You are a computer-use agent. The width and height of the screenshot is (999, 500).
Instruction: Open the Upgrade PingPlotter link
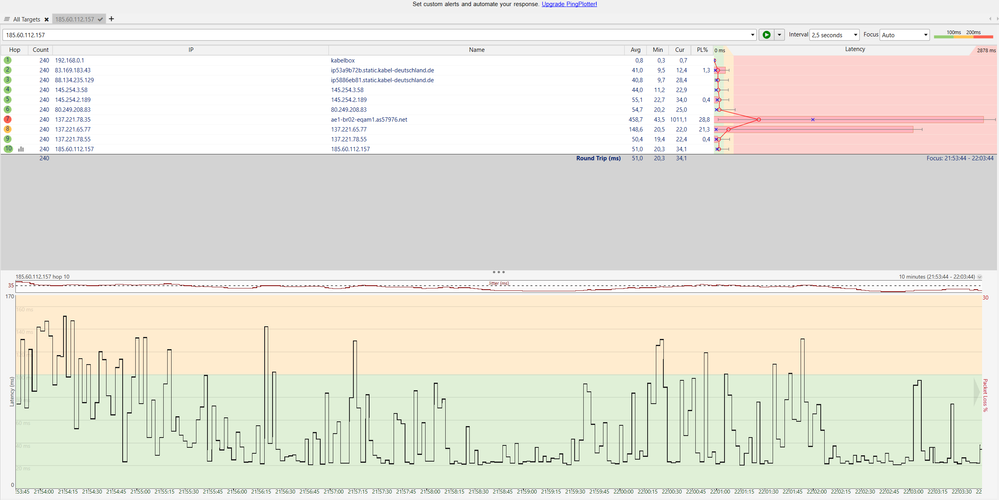coord(569,4)
